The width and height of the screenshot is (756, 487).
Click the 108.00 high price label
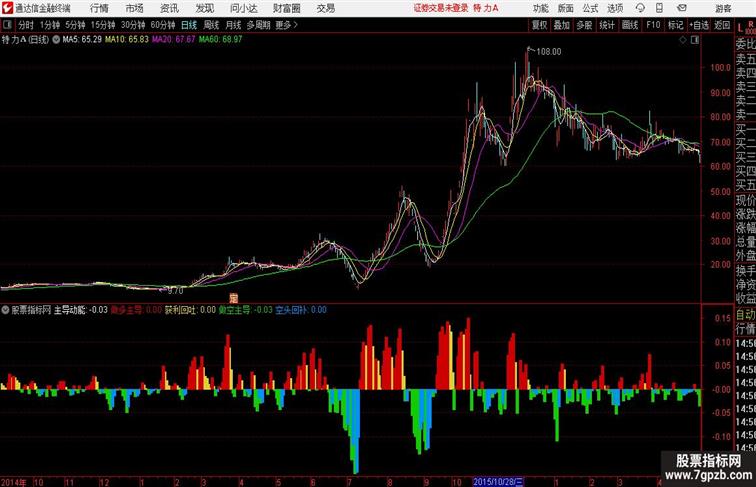[549, 52]
